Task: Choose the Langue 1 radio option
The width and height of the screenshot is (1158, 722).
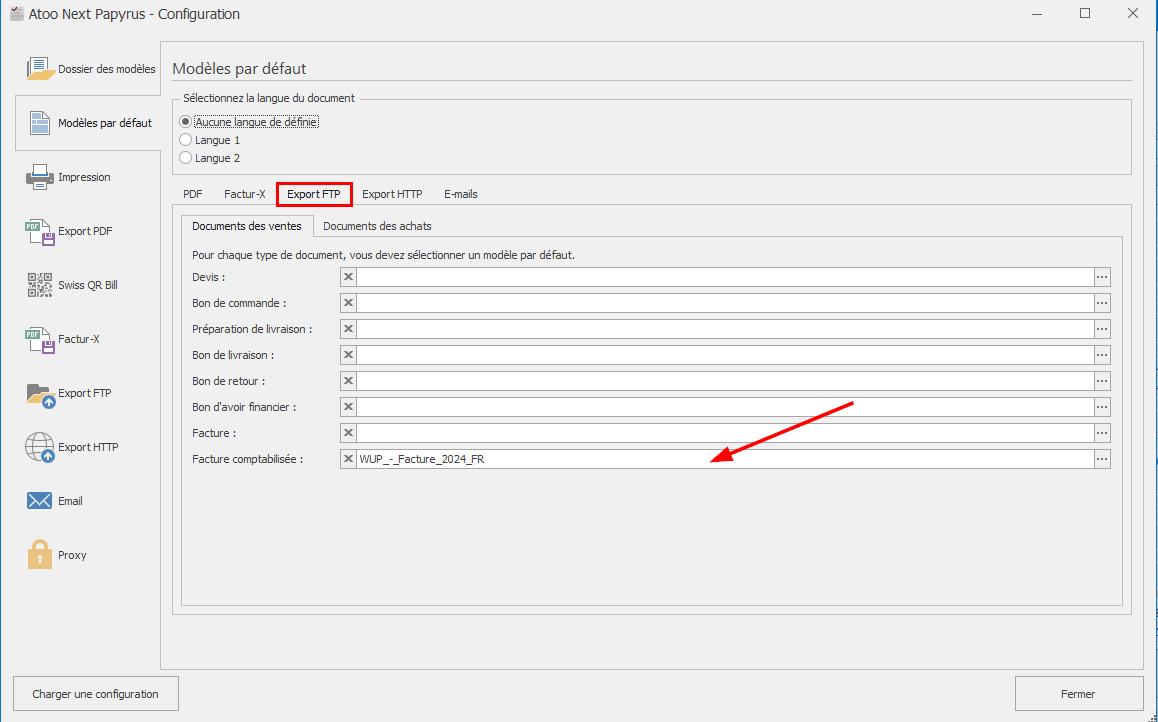Action: pyautogui.click(x=185, y=140)
